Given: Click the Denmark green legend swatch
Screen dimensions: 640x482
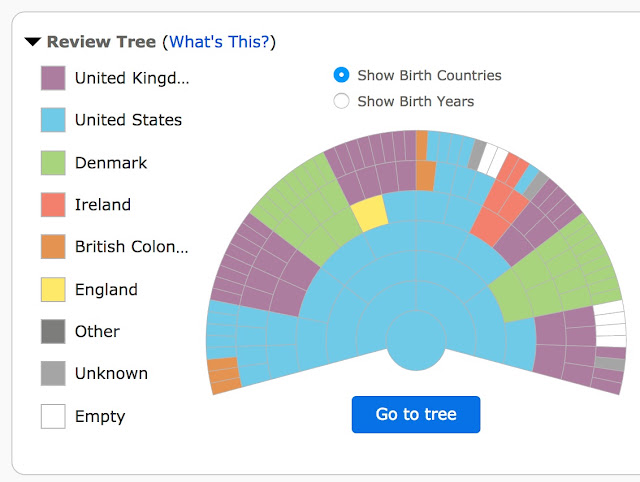Looking at the screenshot, I should (x=53, y=163).
